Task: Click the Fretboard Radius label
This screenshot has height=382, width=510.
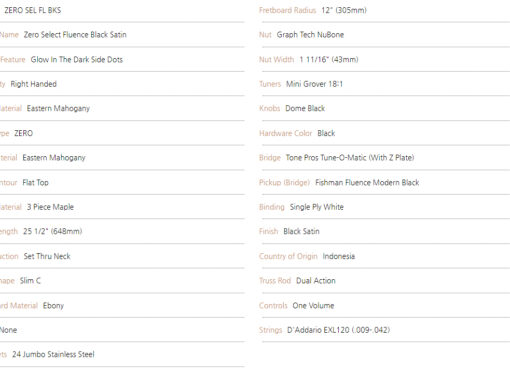Action: pyautogui.click(x=287, y=10)
